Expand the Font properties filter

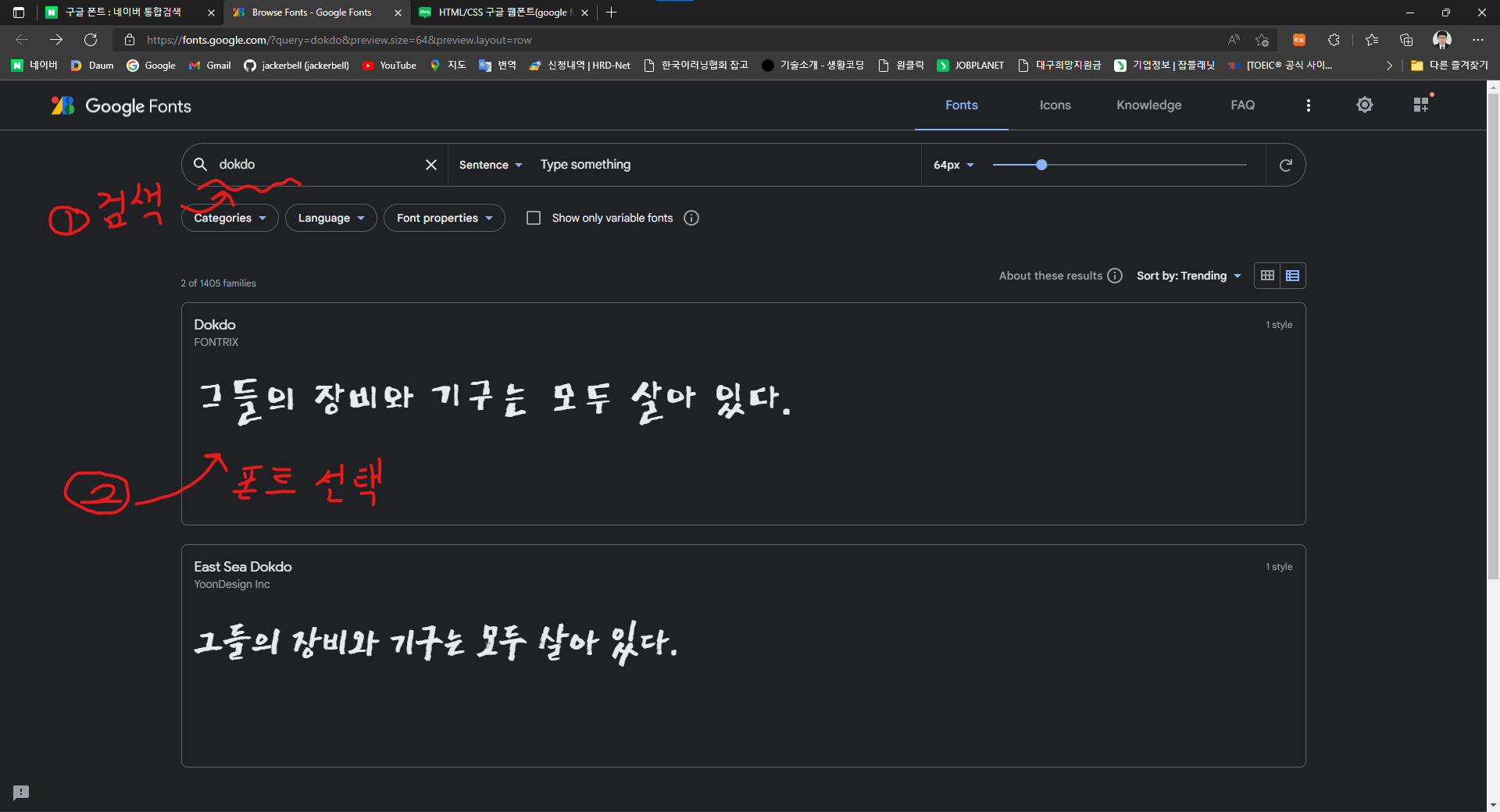[445, 218]
